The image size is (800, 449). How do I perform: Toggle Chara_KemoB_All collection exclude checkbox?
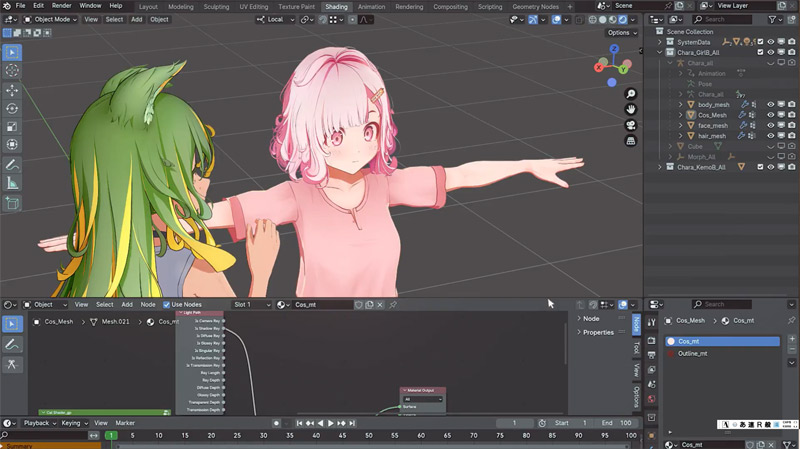[760, 167]
